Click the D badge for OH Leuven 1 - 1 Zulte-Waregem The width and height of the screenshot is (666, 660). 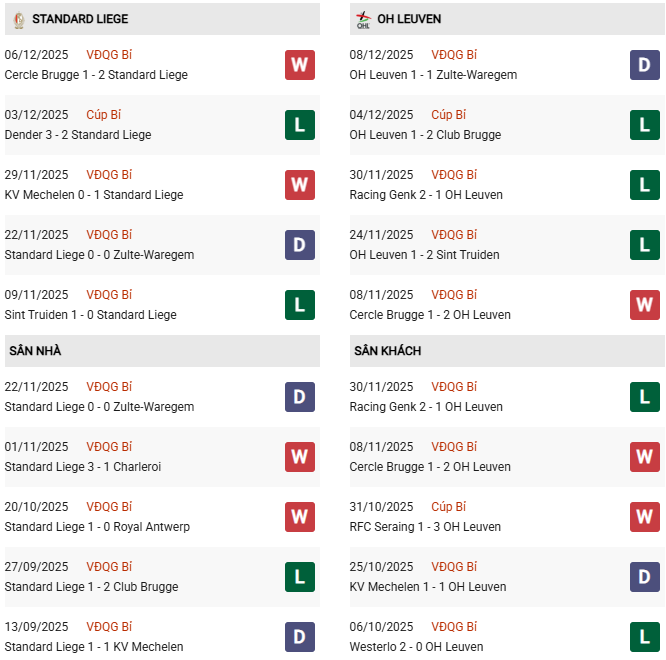pos(644,65)
